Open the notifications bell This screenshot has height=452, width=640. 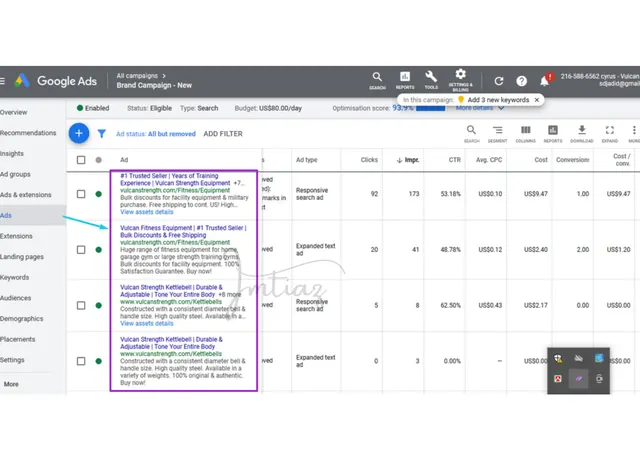tap(545, 80)
